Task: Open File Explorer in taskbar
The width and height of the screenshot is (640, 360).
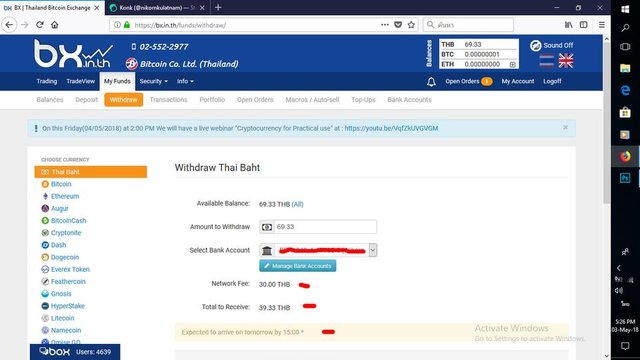Action: click(x=625, y=68)
